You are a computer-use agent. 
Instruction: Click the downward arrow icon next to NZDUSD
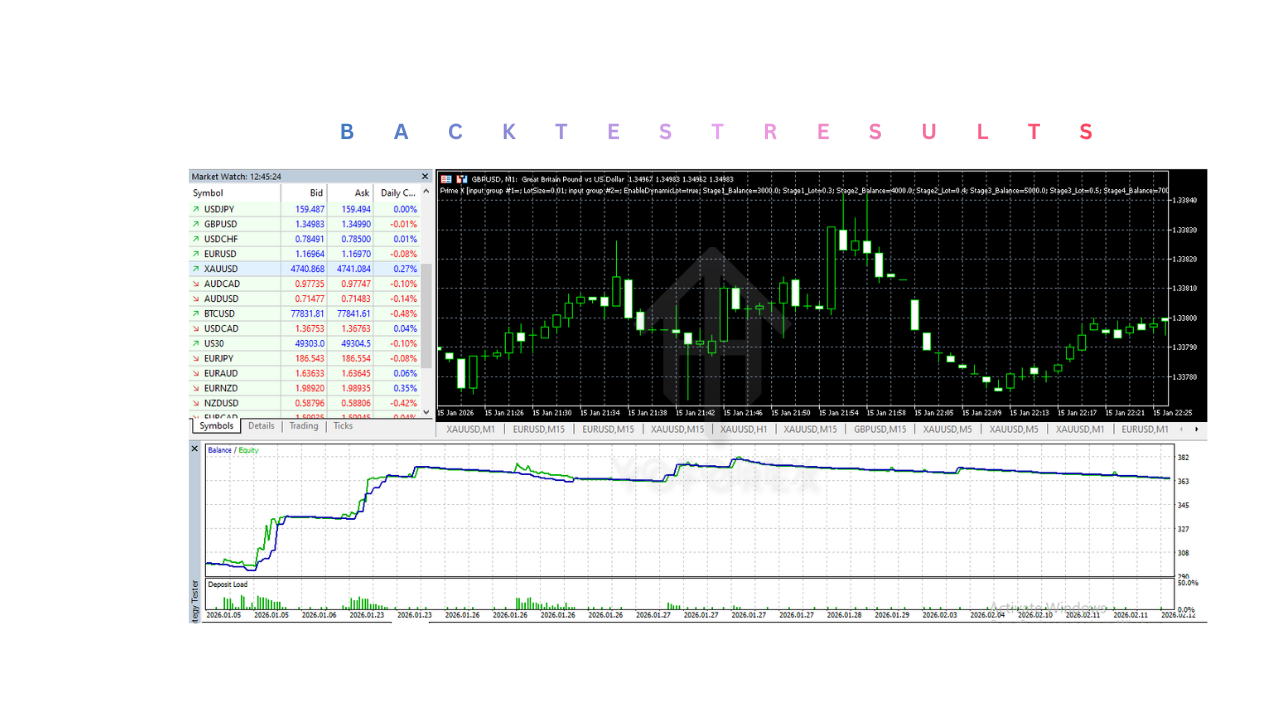pyautogui.click(x=195, y=403)
